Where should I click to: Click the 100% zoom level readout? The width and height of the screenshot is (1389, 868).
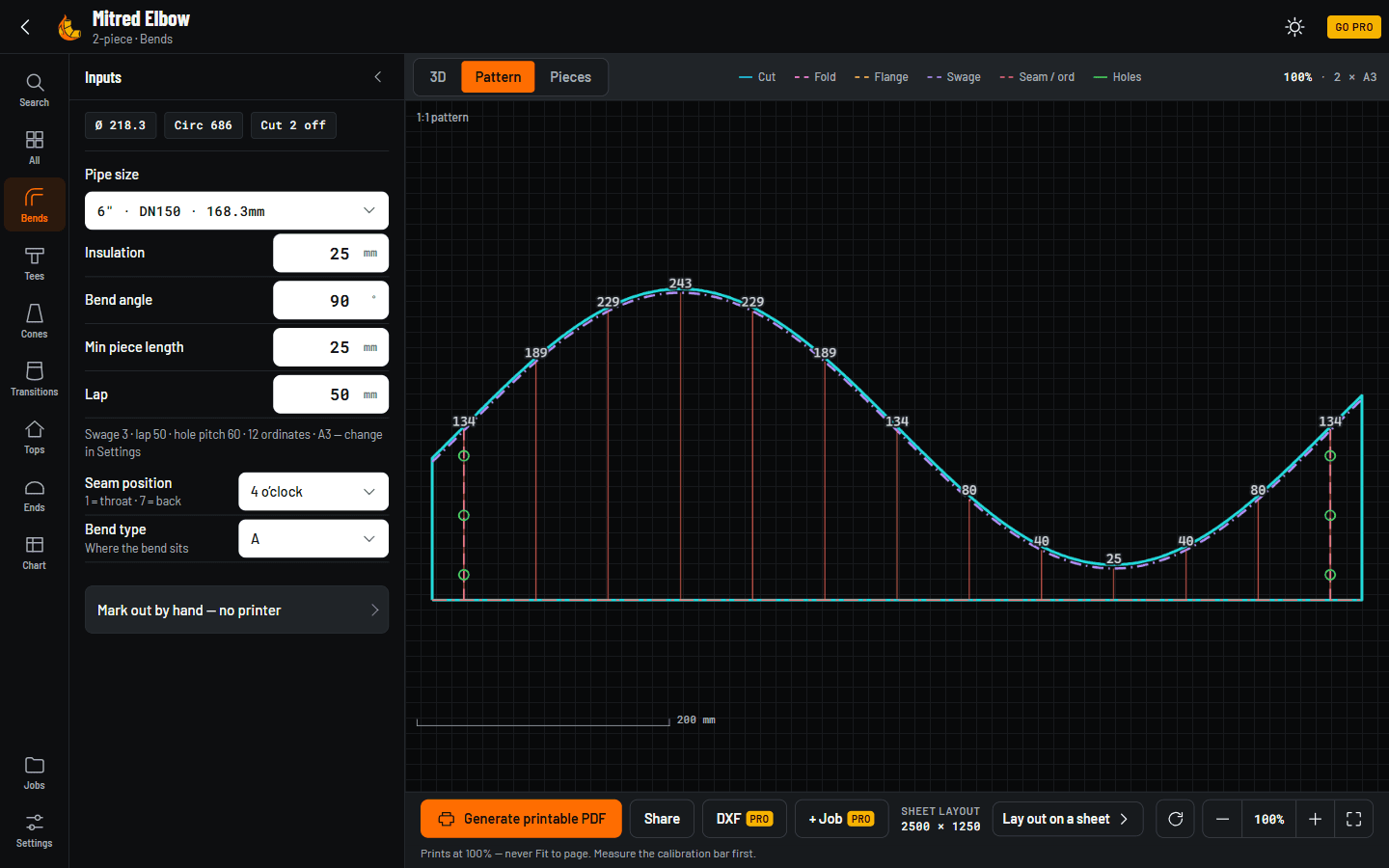pos(1268,819)
